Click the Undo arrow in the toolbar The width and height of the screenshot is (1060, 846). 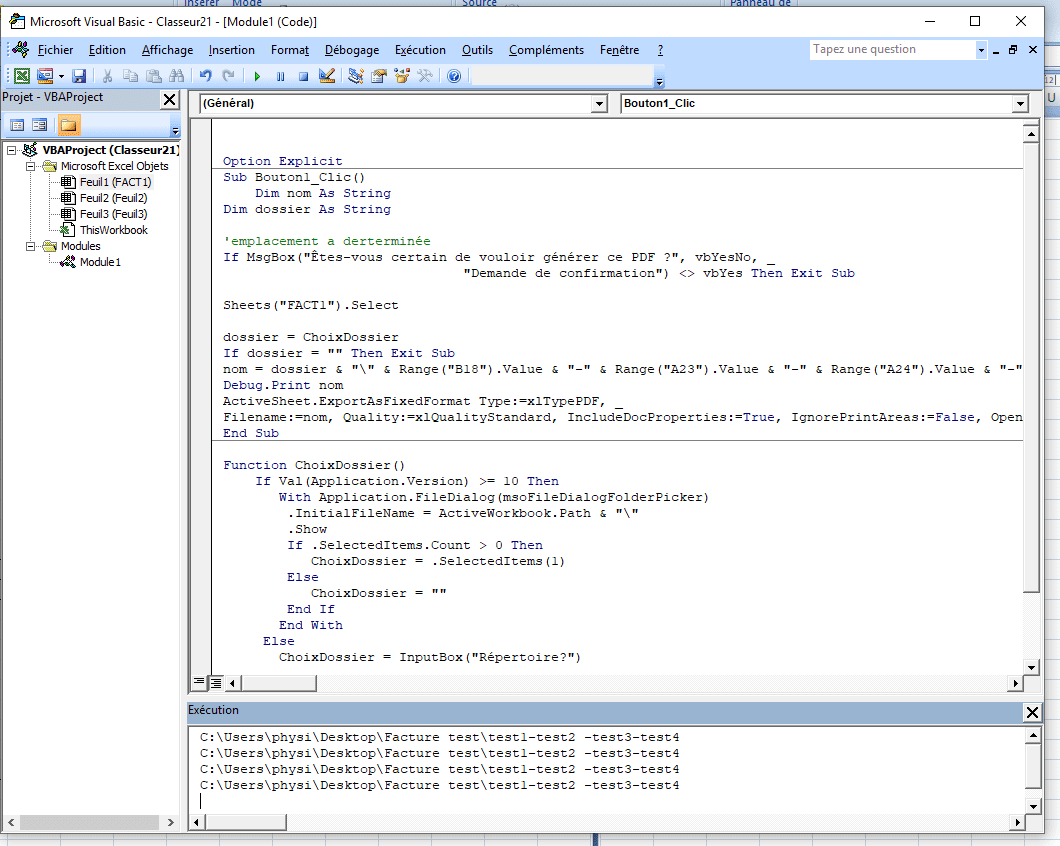tap(205, 76)
